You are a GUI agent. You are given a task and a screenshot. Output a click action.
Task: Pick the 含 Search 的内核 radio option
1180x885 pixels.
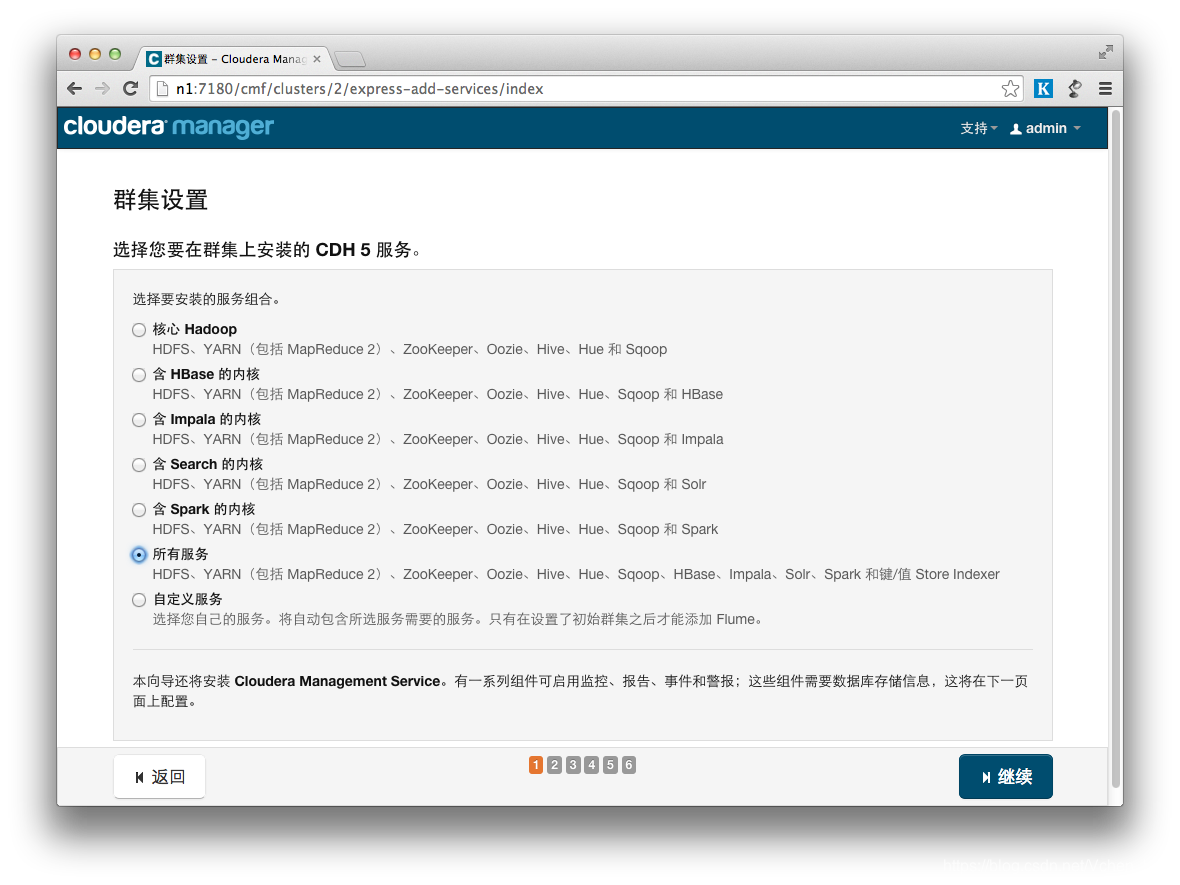tap(138, 465)
